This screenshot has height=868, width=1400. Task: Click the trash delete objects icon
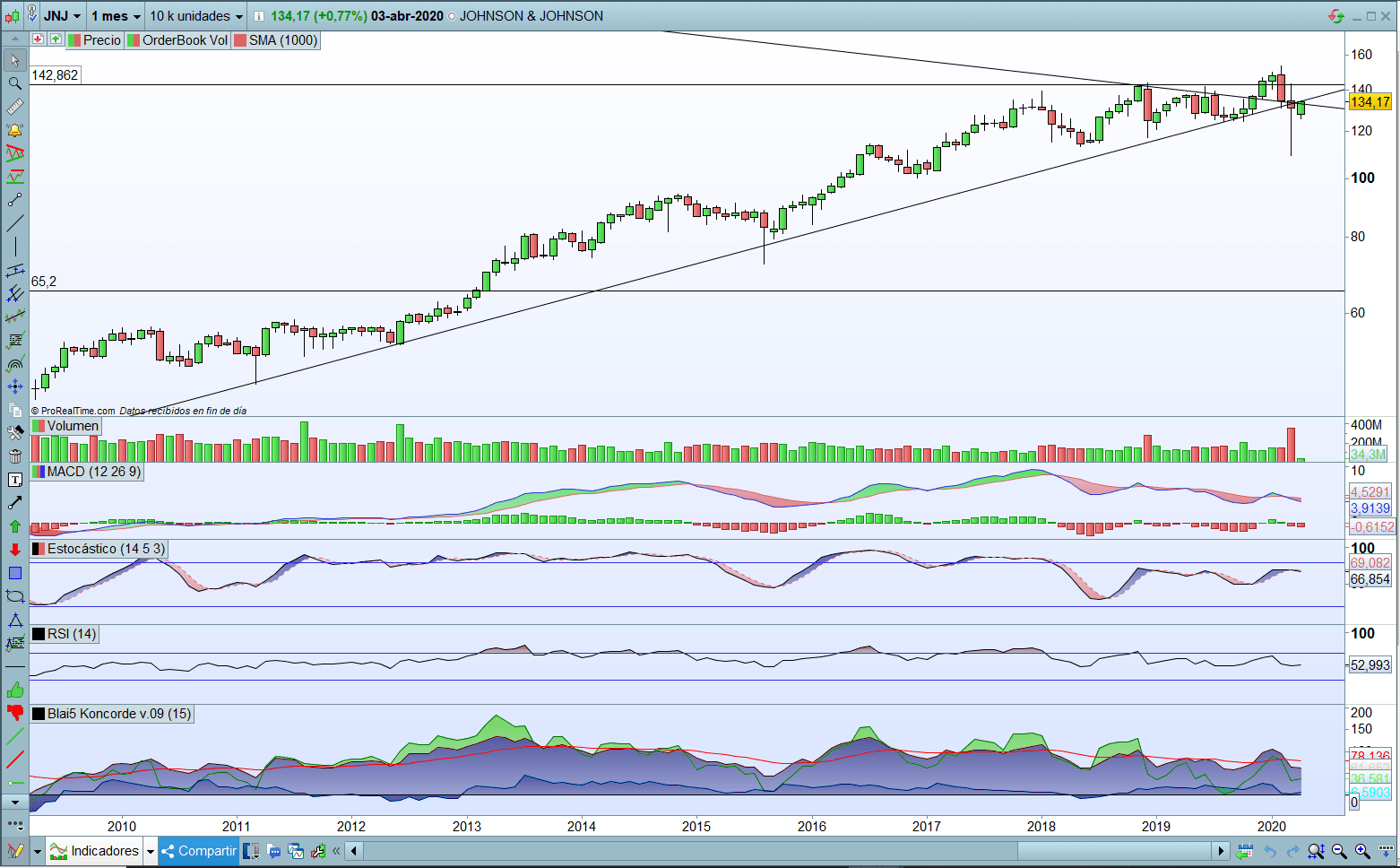coord(14,456)
